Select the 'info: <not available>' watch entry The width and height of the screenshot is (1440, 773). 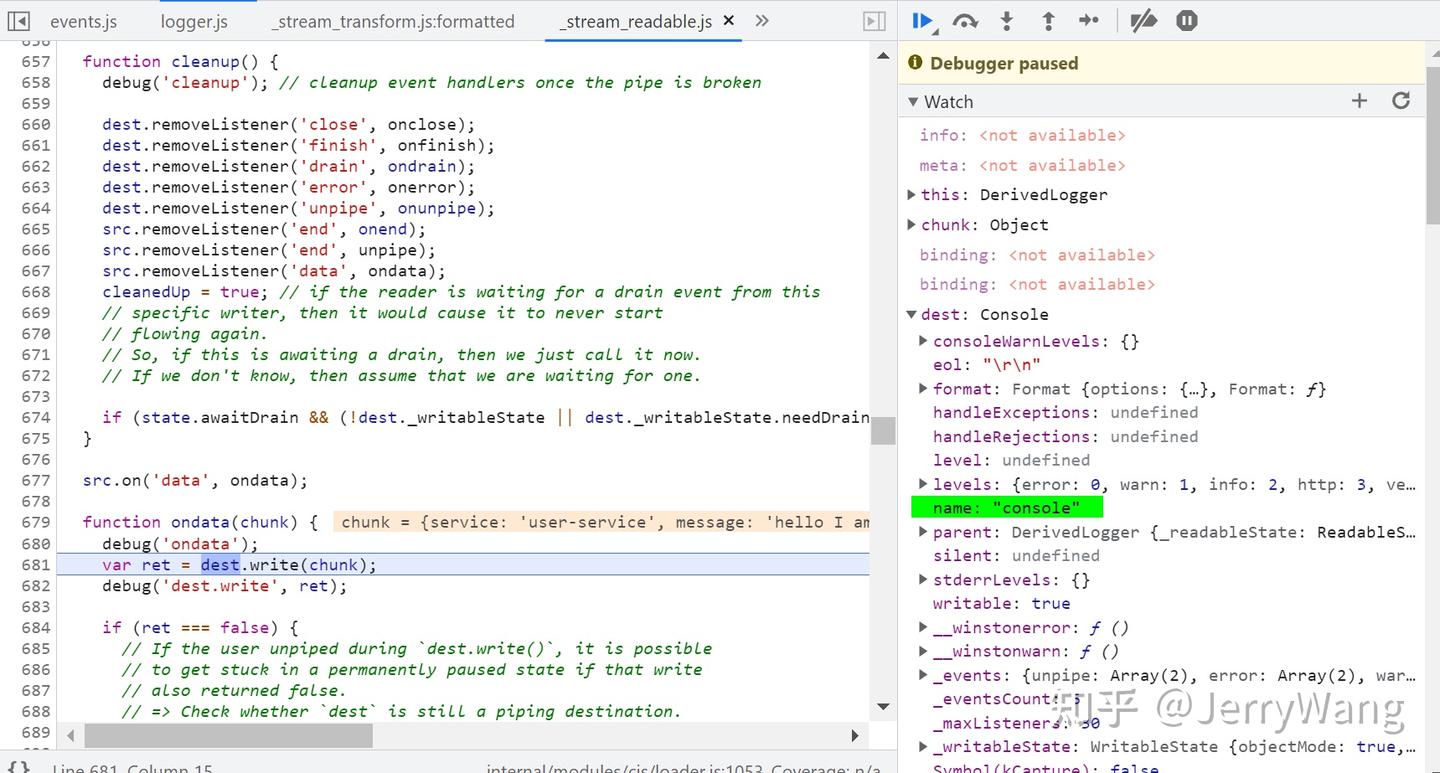point(1022,135)
